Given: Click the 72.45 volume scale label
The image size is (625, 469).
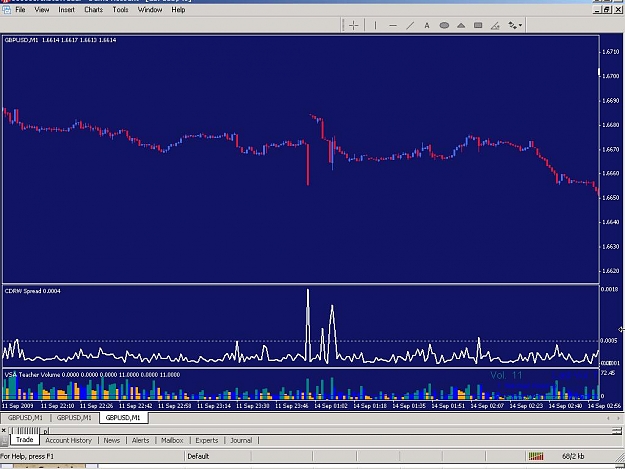Looking at the screenshot, I should coord(608,373).
